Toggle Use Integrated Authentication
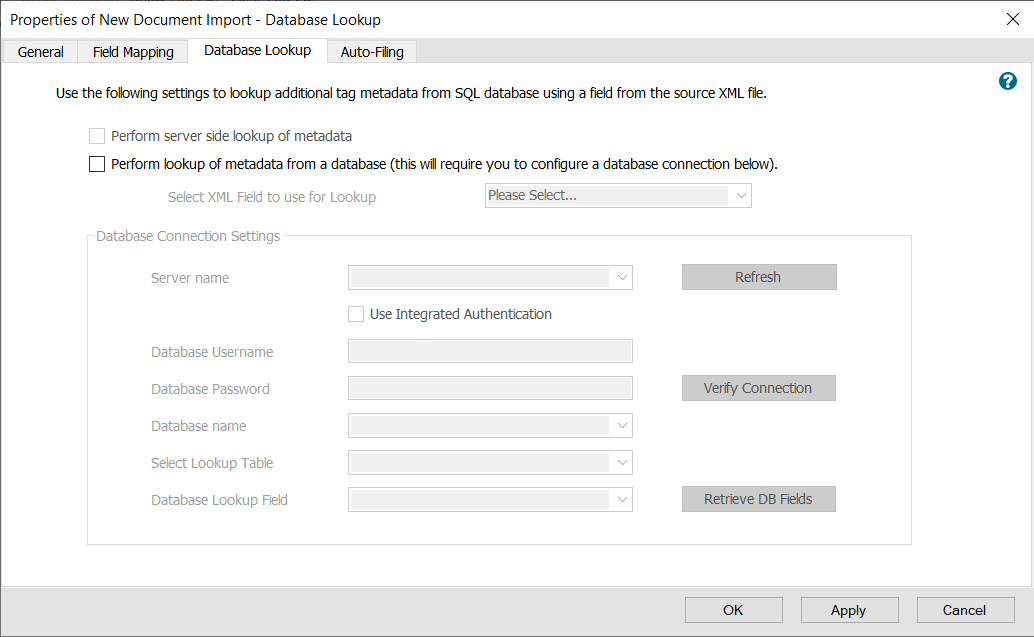This screenshot has height=637, width=1034. click(x=356, y=314)
